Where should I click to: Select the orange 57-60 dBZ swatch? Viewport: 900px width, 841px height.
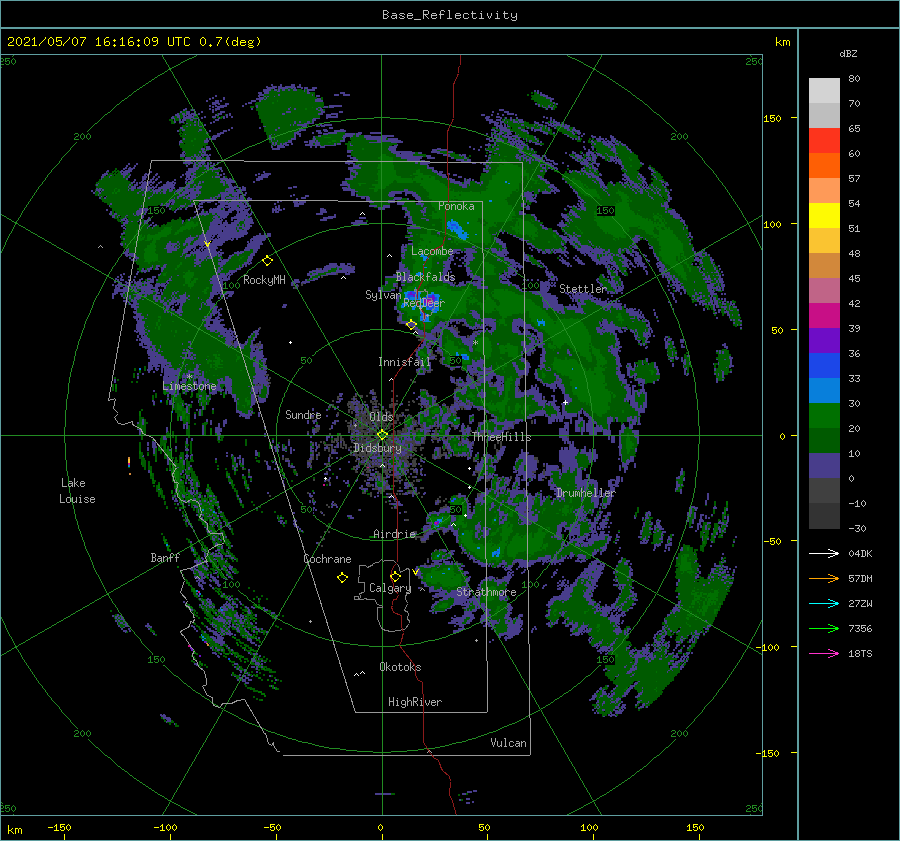coord(824,166)
